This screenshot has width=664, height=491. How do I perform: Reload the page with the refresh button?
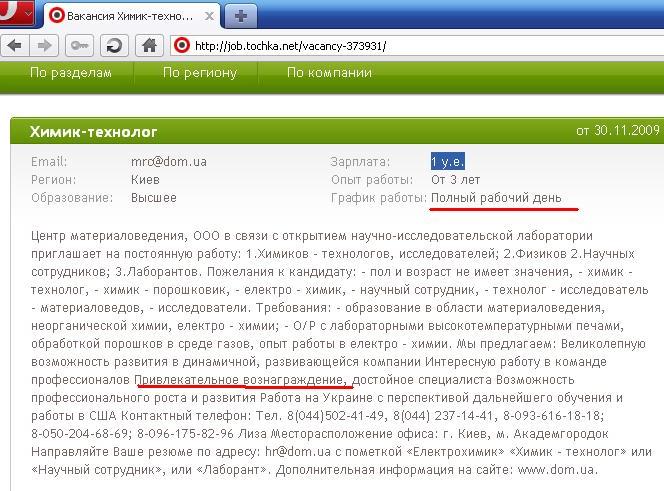114,45
